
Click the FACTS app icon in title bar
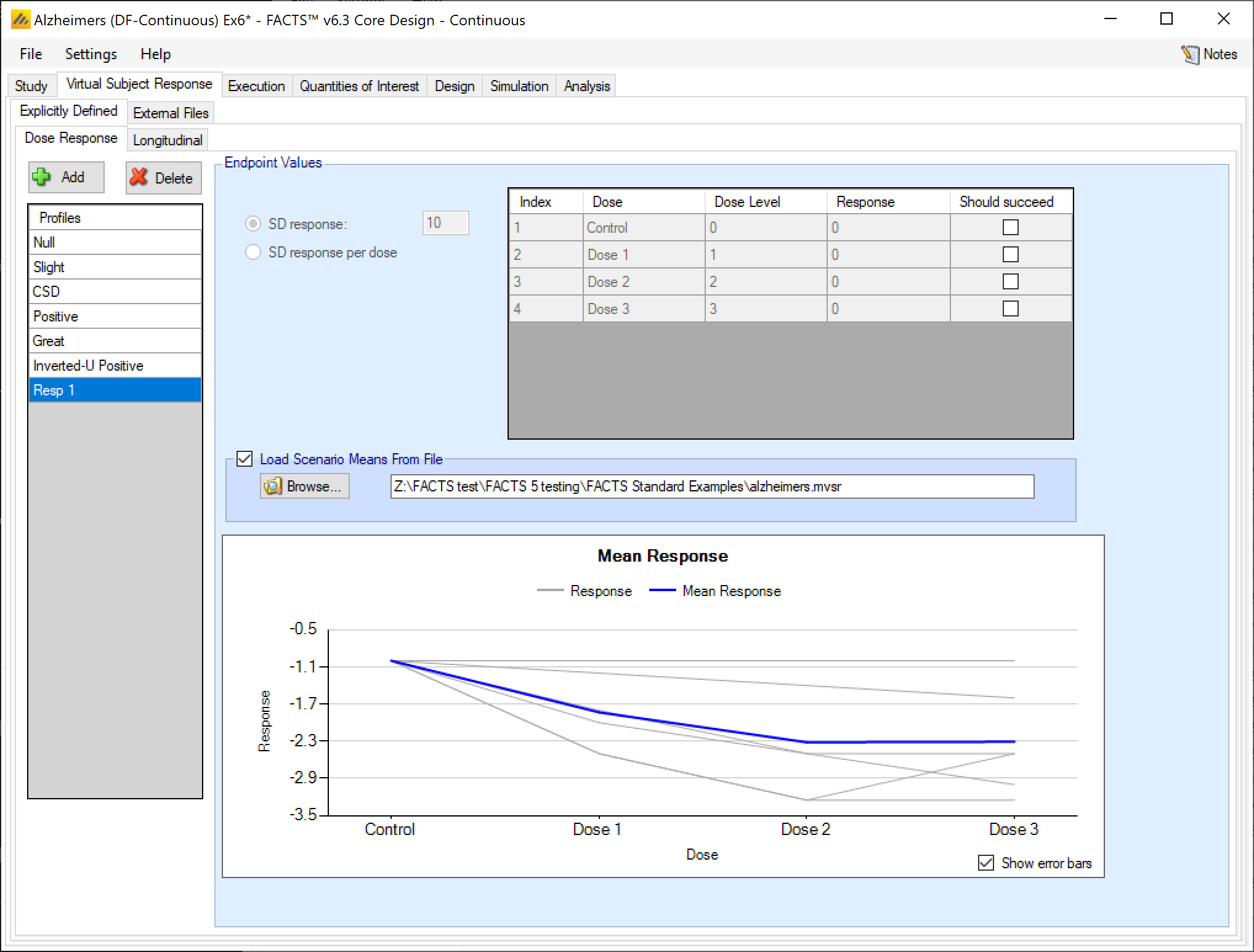(20, 20)
